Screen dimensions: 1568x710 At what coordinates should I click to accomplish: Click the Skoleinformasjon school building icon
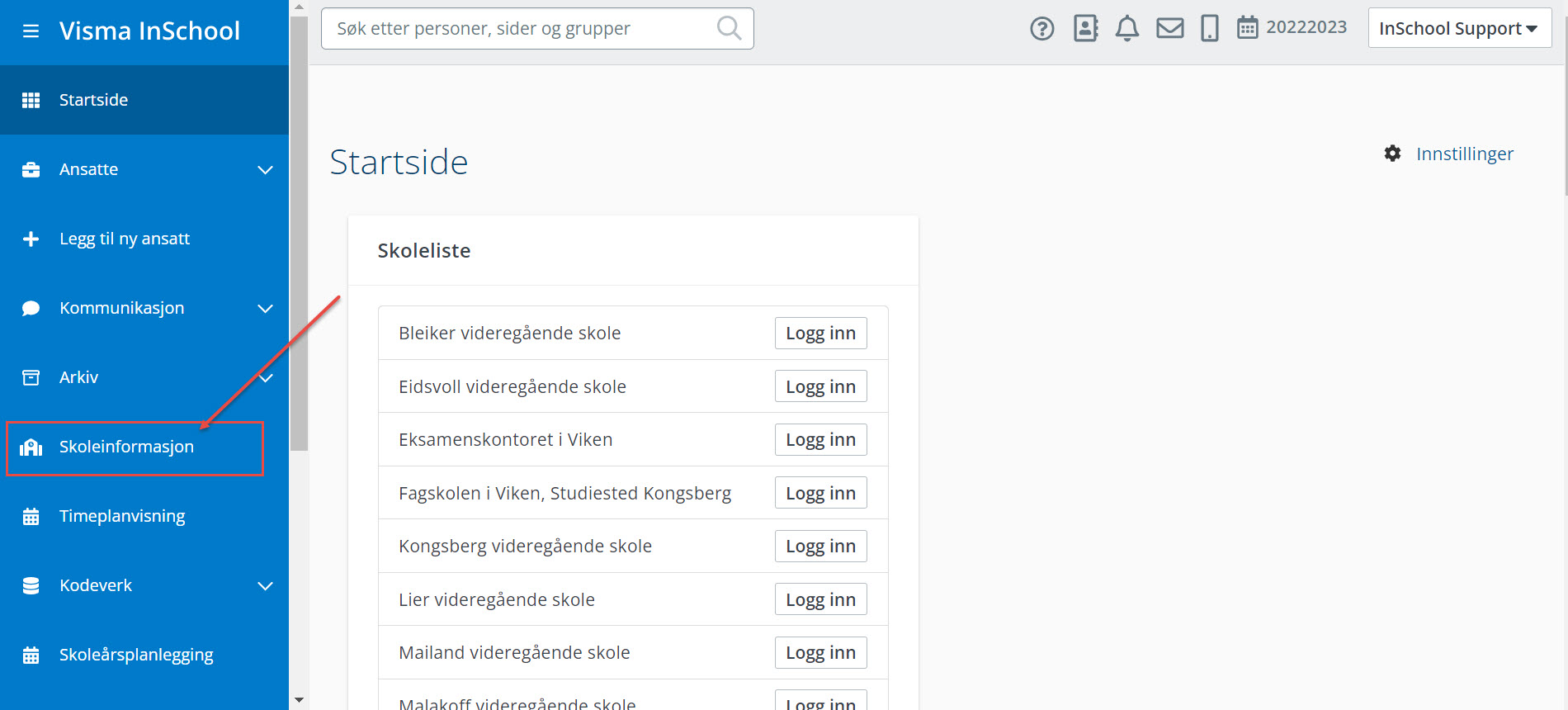click(31, 447)
